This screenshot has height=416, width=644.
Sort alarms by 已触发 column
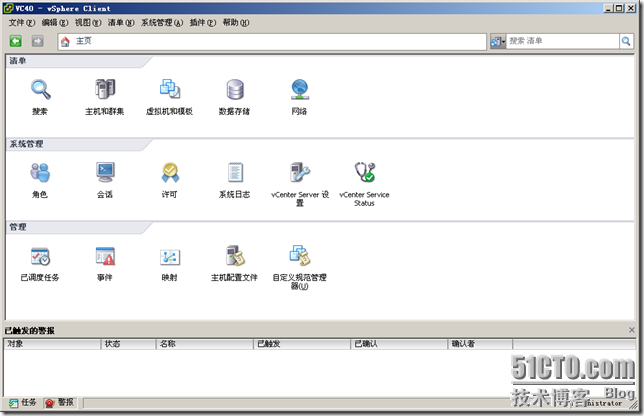tap(302, 344)
